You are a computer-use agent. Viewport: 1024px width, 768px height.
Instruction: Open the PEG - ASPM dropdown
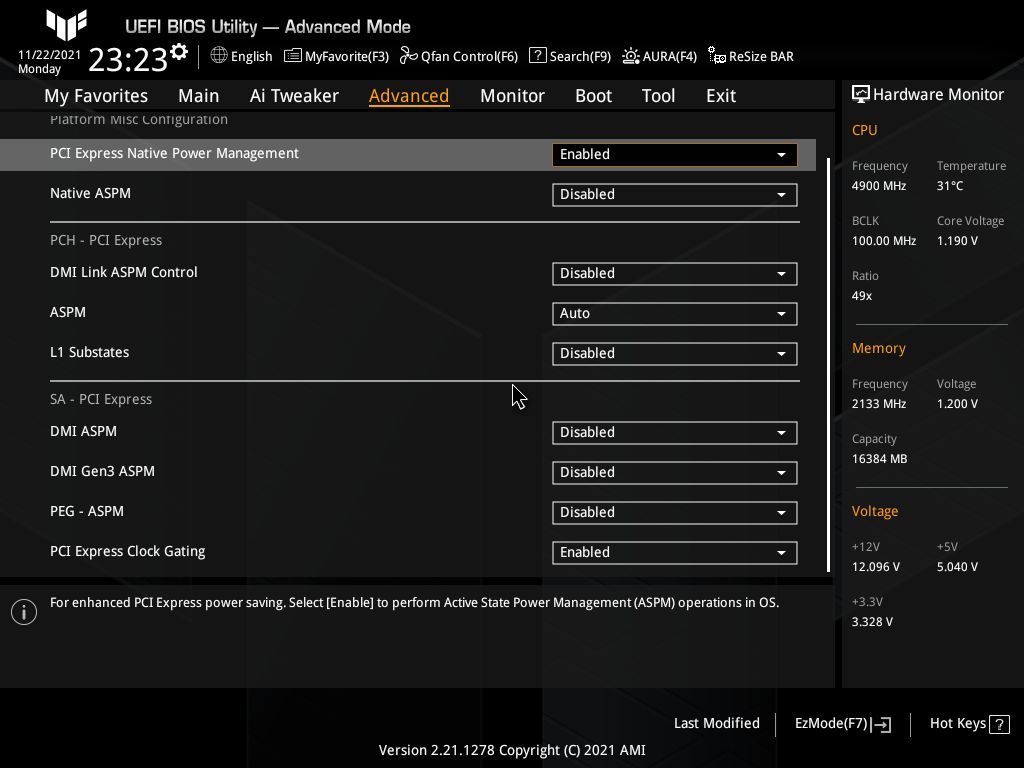coord(675,513)
